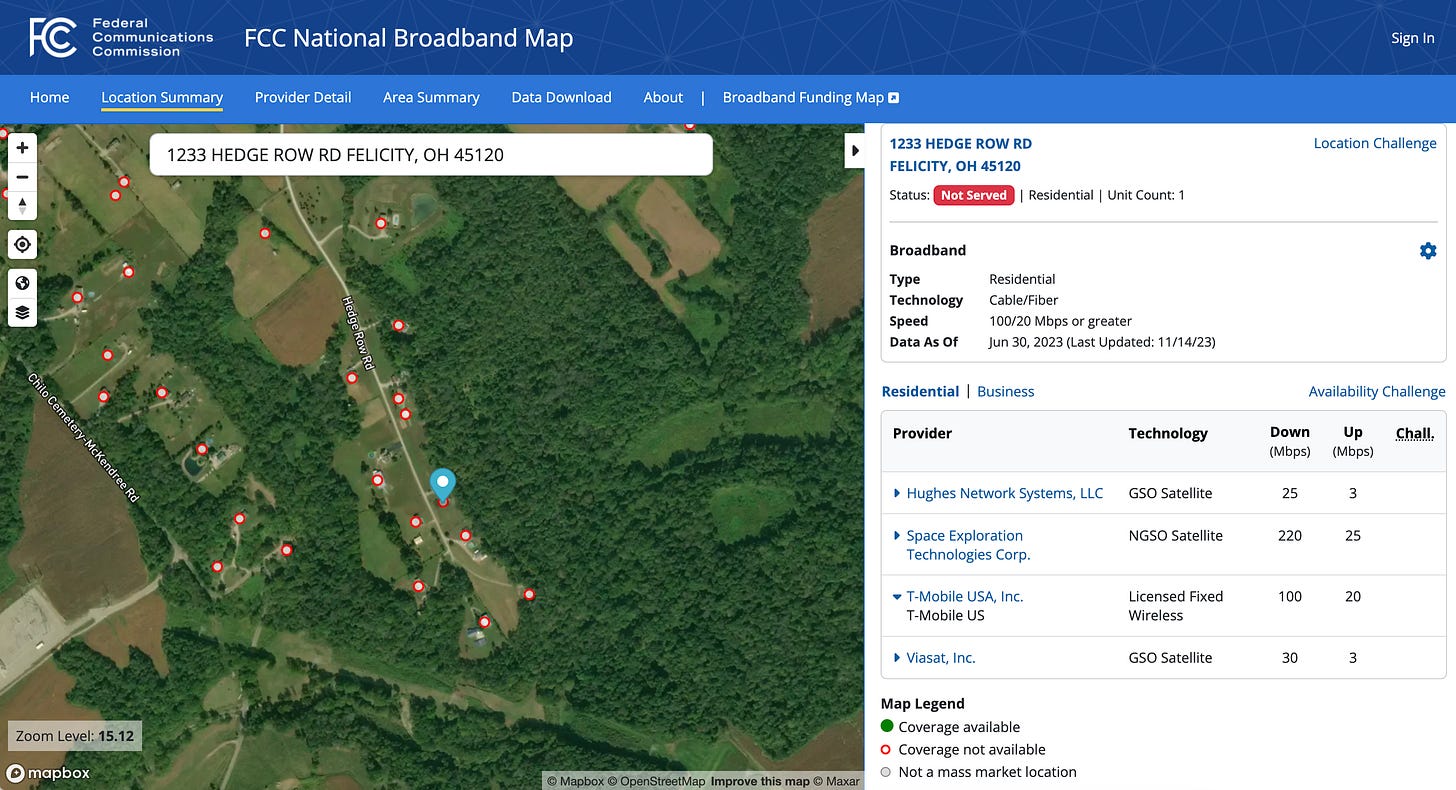Screen dimensions: 1456x790
Task: Click the Location Challenge link
Action: (1375, 143)
